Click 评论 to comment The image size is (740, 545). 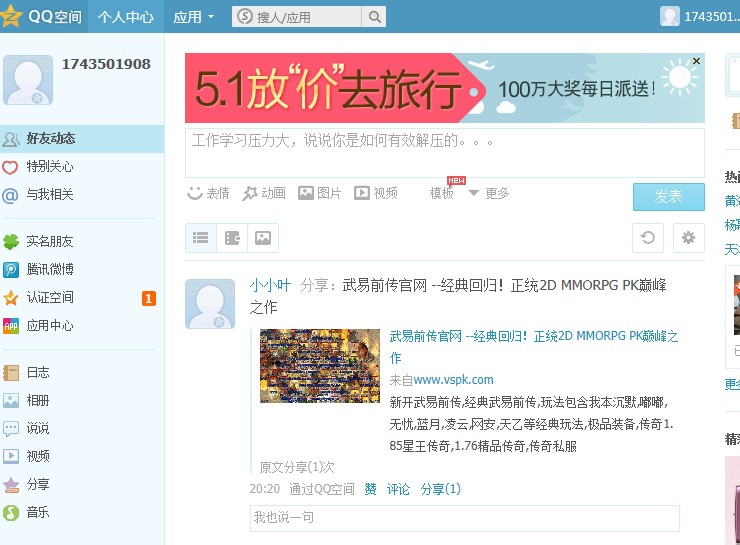pos(398,489)
